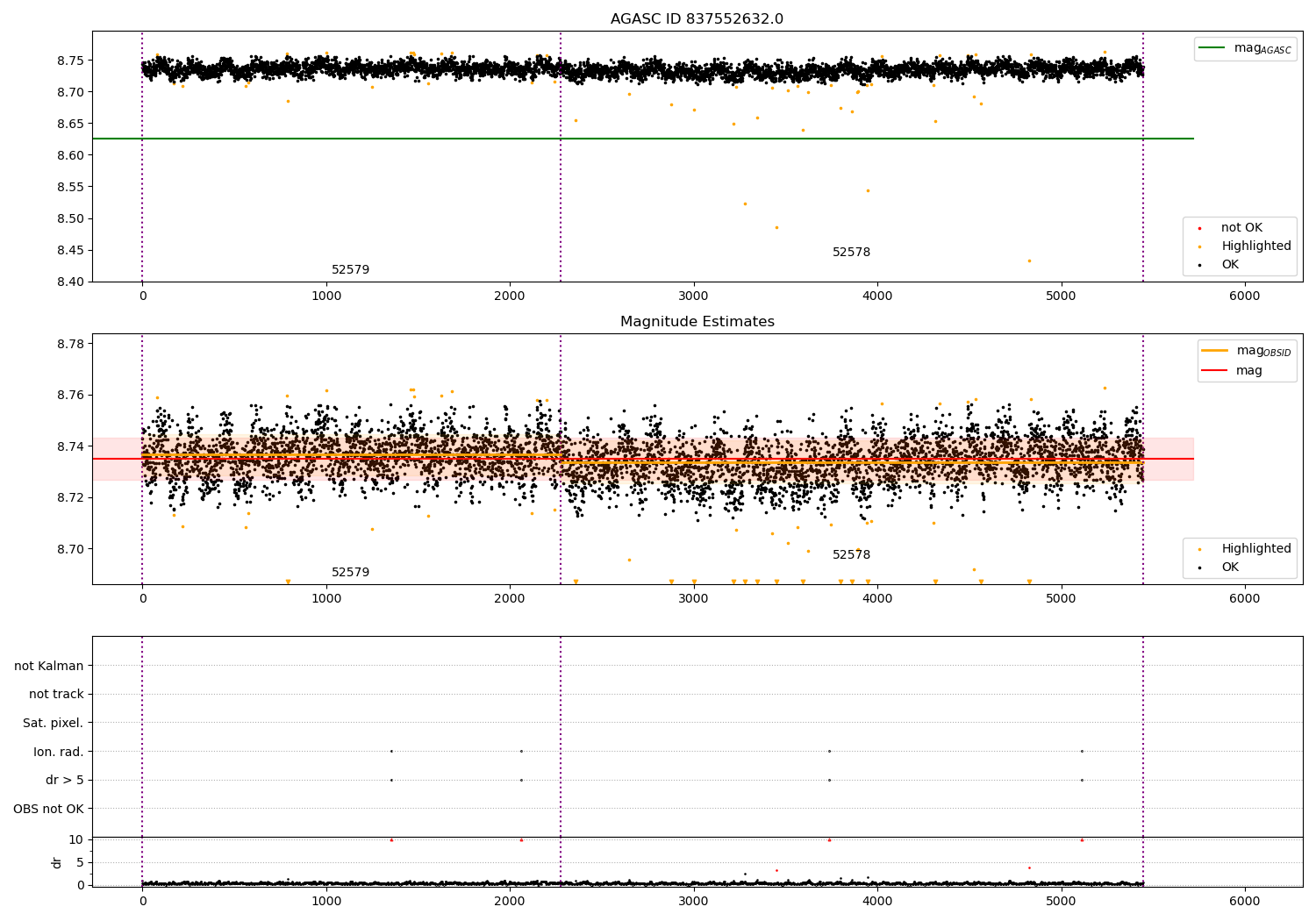Click x-tick 6000 under the top plot
This screenshot has height=921, width=1316.
point(1245,296)
